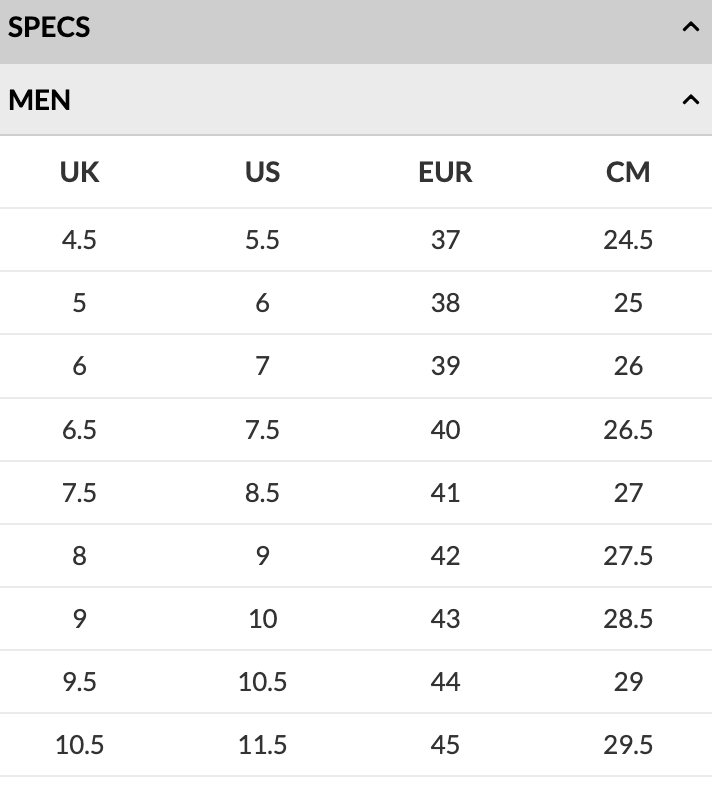Click the 24.5 CM value
Viewport: 712px width, 788px height.
pos(628,240)
